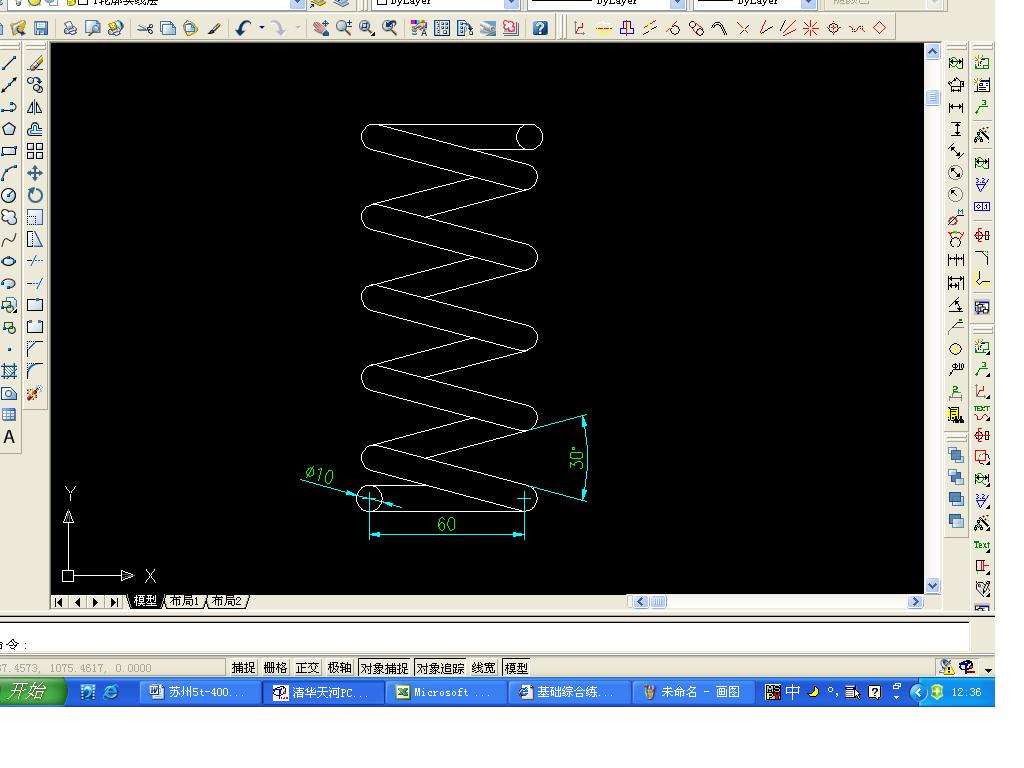This screenshot has width=1024, height=768.
Task: Switch to the 模型 model tab
Action: tap(145, 601)
